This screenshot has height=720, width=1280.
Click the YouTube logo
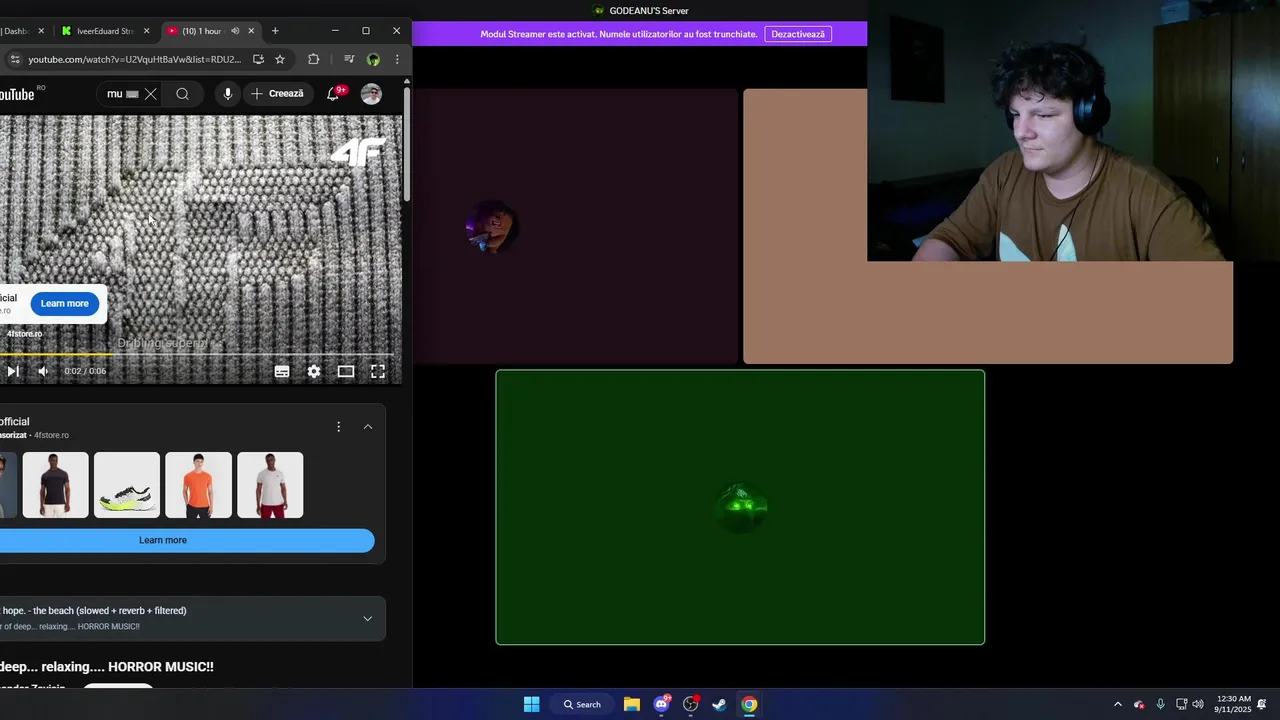coord(18,94)
